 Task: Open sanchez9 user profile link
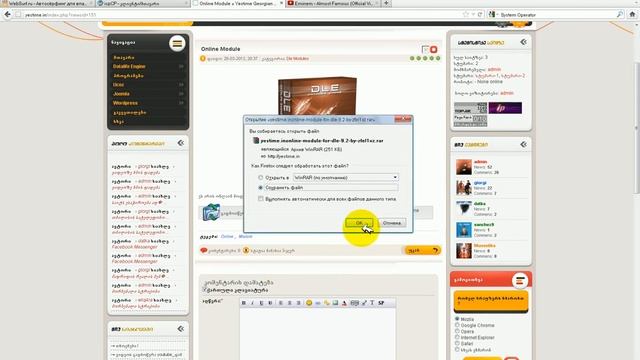click(x=484, y=225)
